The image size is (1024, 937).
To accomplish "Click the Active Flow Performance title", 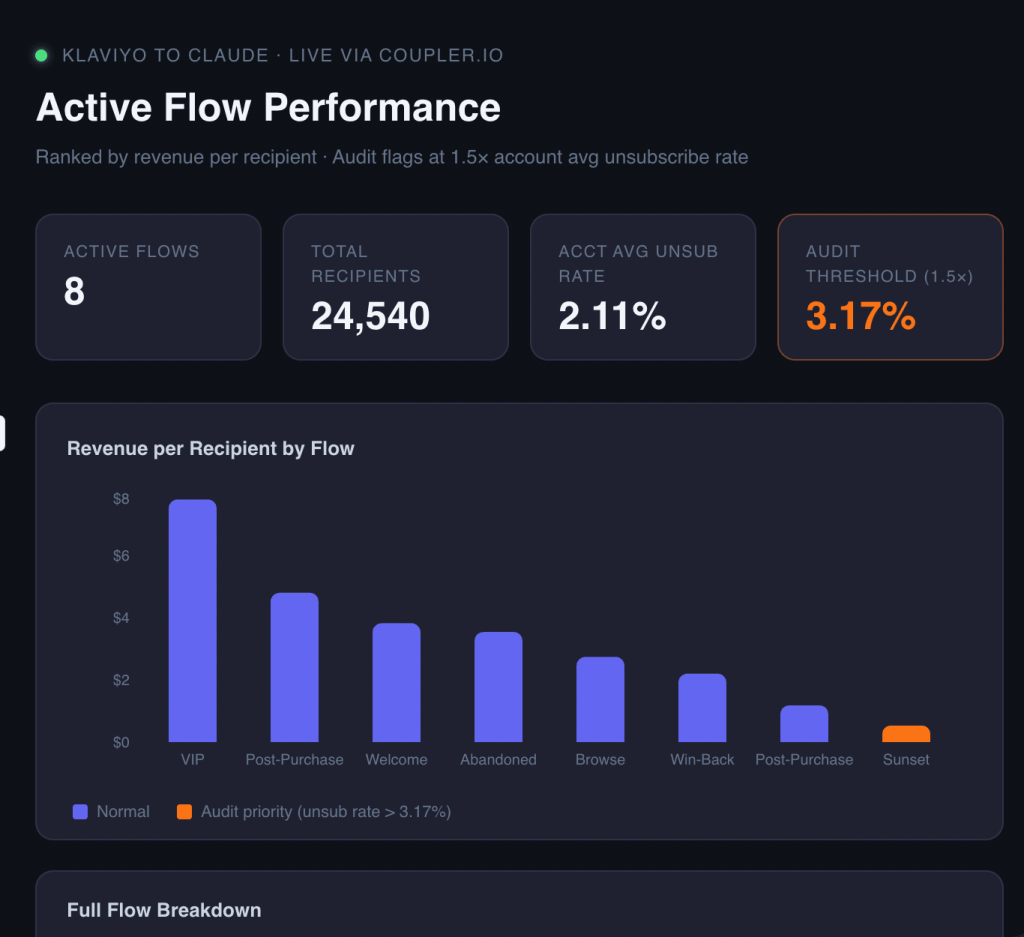I will tap(268, 107).
